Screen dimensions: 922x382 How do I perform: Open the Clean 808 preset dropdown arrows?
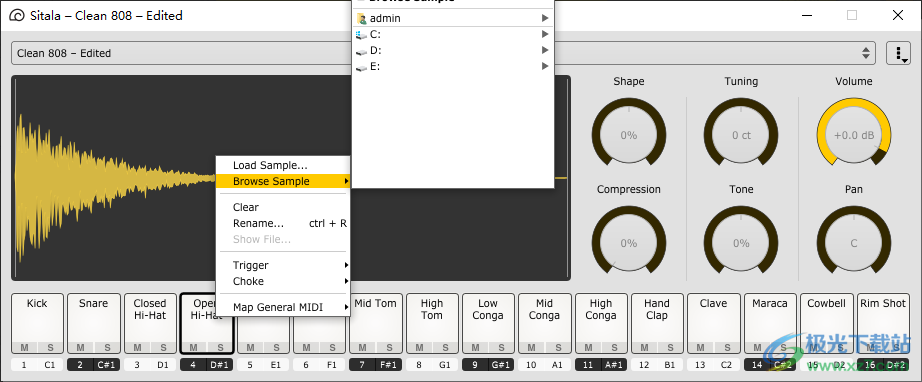(866, 53)
